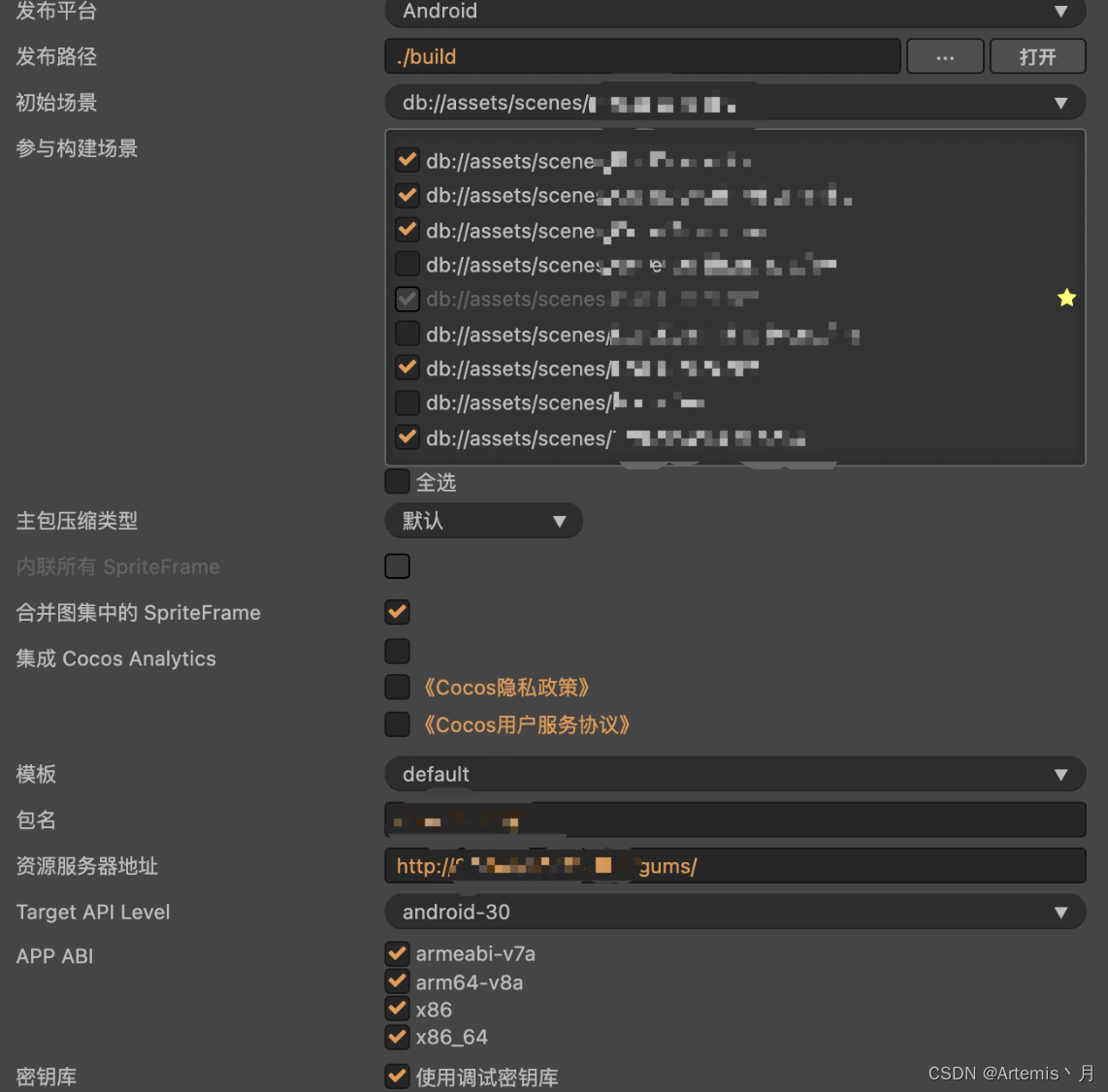
Task: Uncheck the arm64-v8a ABI checkbox
Action: [x=397, y=980]
